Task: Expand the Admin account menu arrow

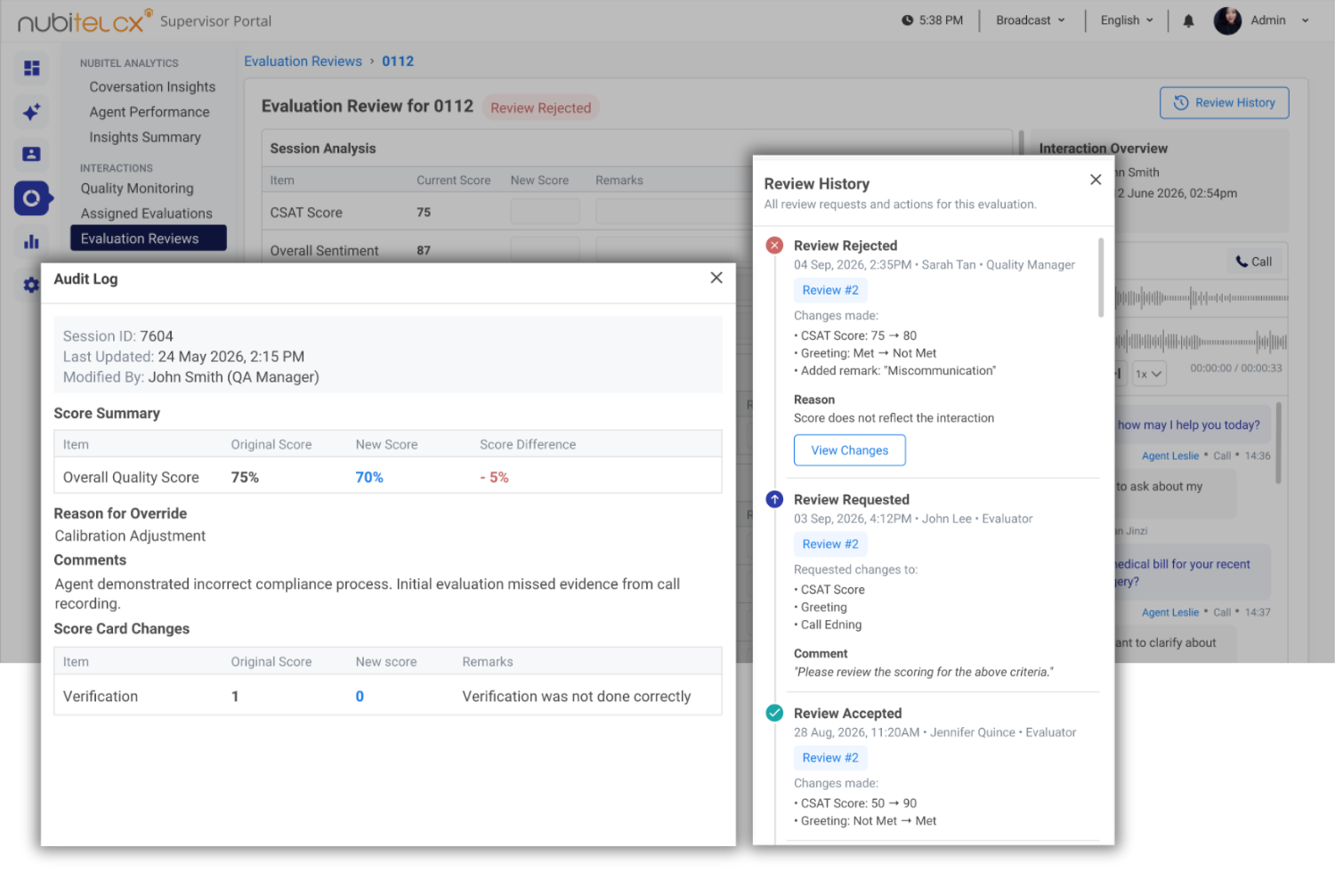Action: (x=1305, y=20)
